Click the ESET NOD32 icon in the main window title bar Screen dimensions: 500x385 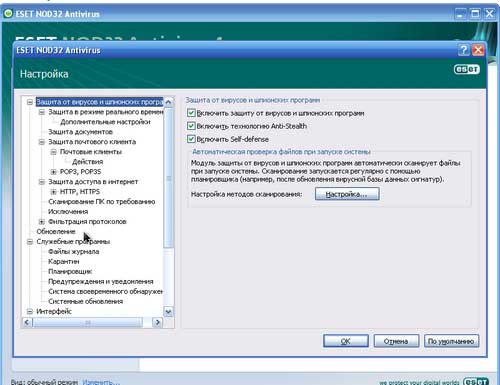(x=8, y=14)
